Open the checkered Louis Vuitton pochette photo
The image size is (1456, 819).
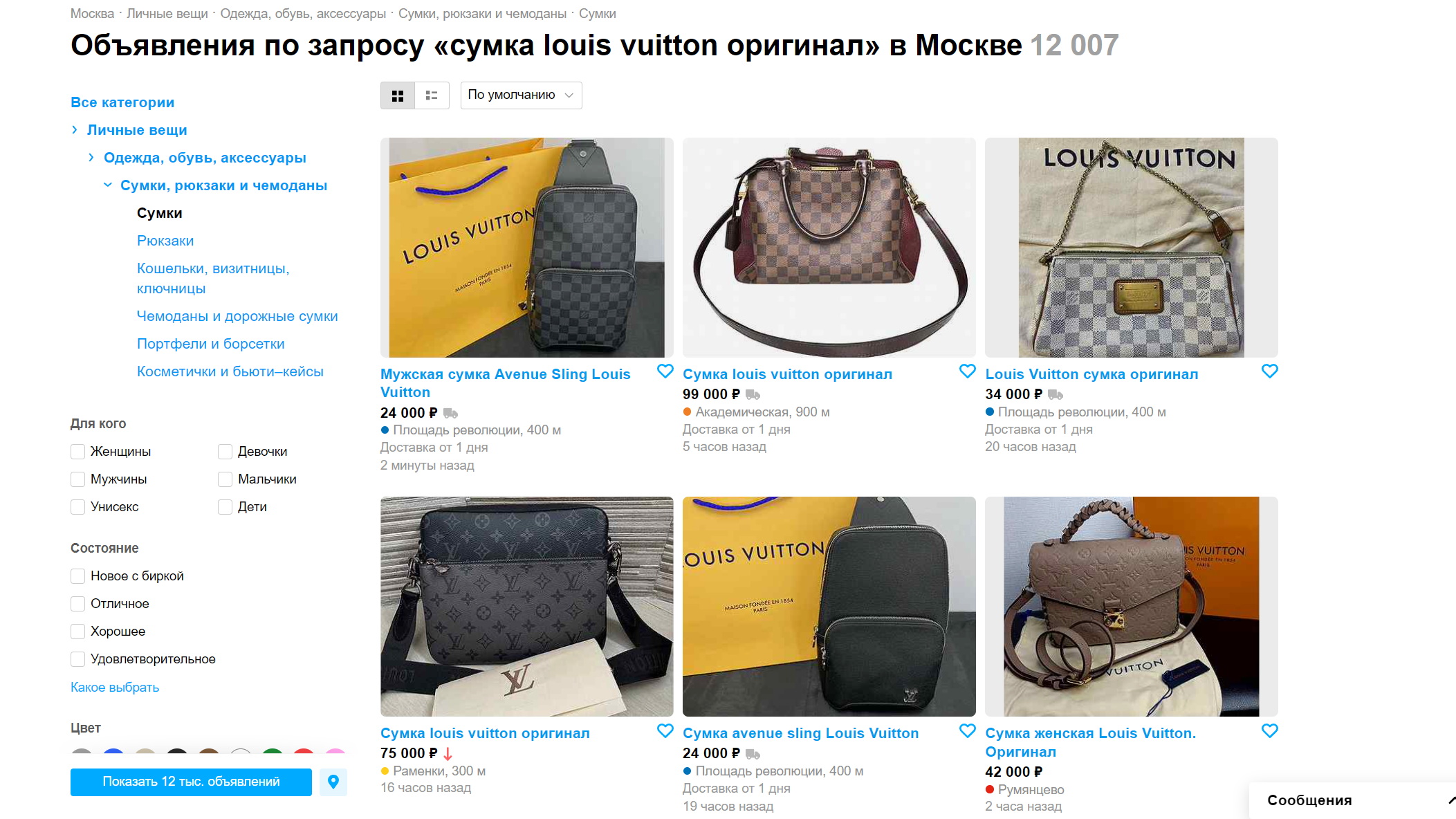(1131, 248)
